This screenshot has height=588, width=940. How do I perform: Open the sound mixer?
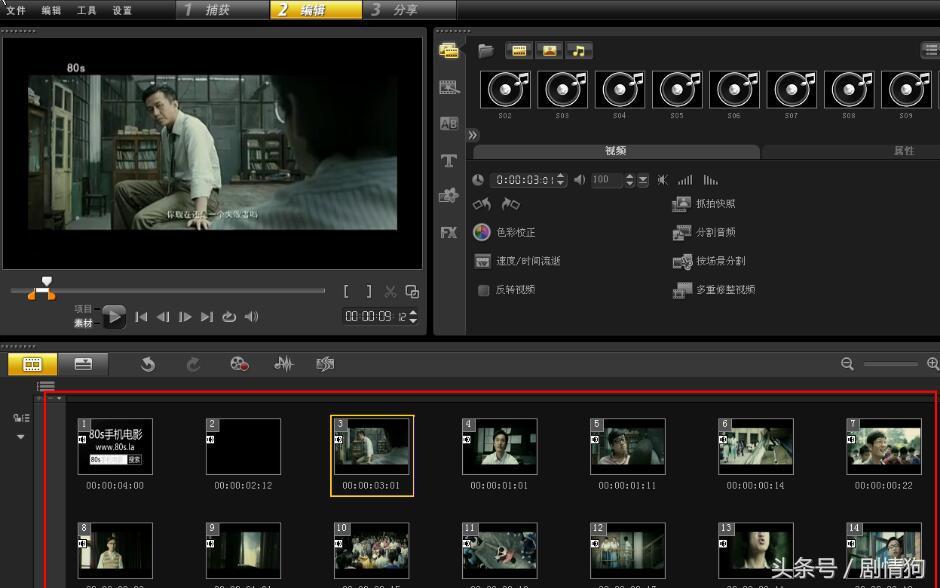(284, 364)
